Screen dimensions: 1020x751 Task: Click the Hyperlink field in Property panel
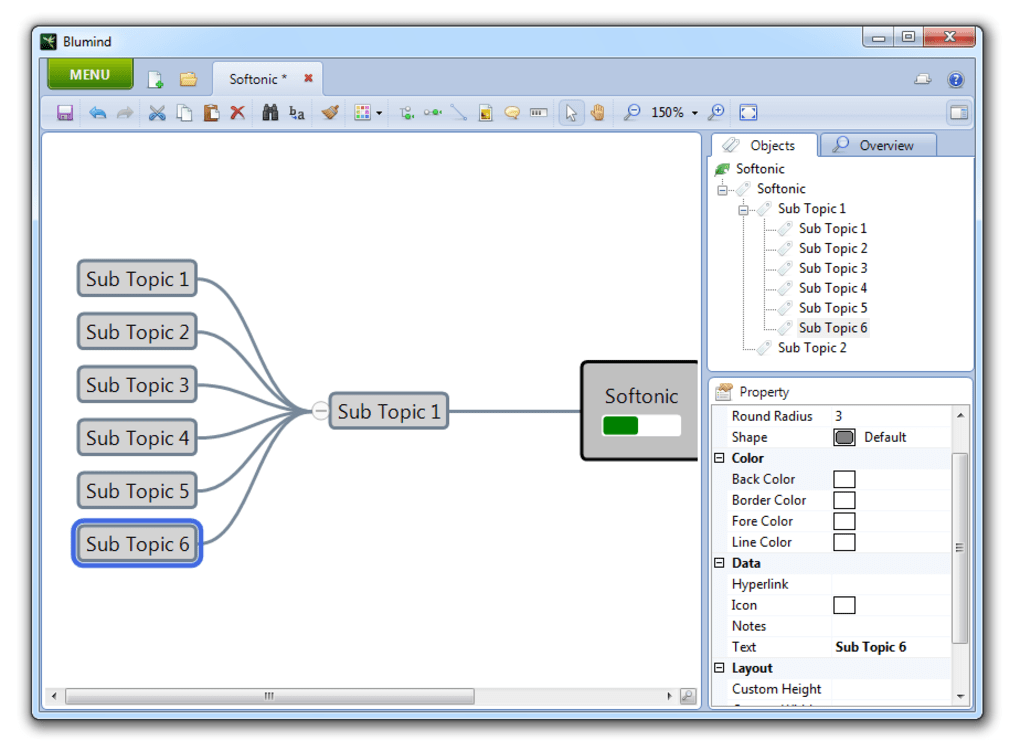point(885,584)
